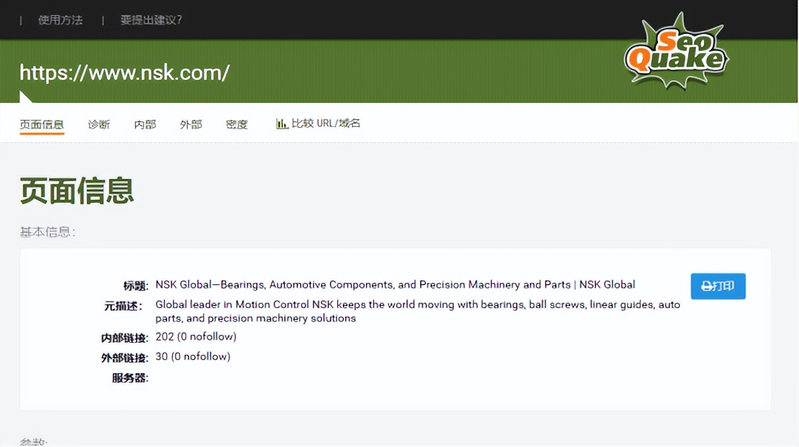Open the 要提出建议? feedback link

[151, 20]
